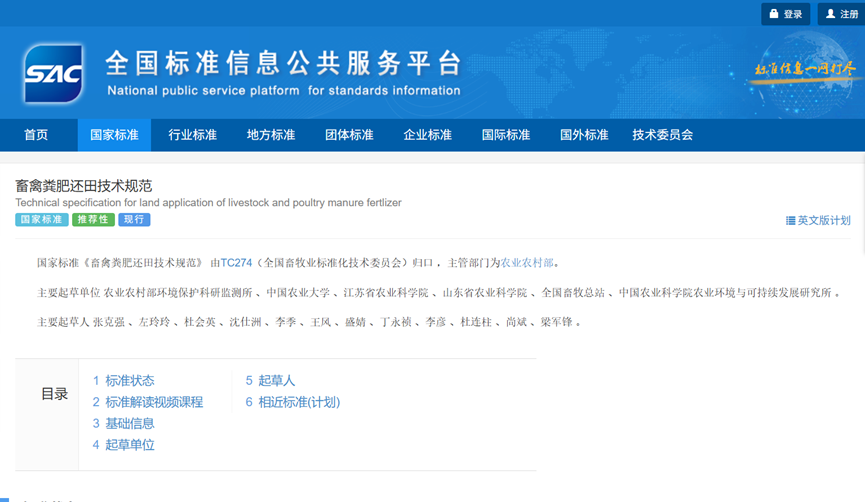865x502 pixels.
Task: Jump to 1 标准状态 section
Action: (124, 380)
